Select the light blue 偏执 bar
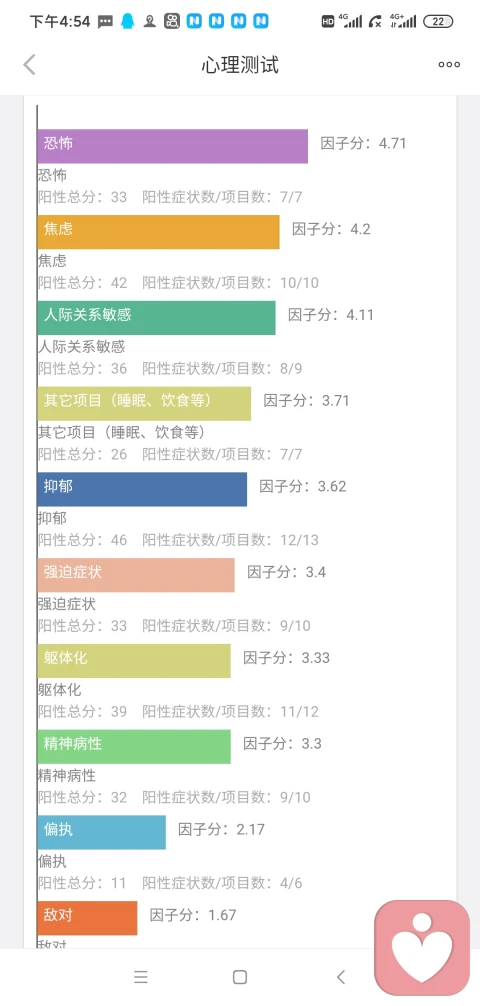Viewport: 480px width, 1006px height. coord(101,832)
